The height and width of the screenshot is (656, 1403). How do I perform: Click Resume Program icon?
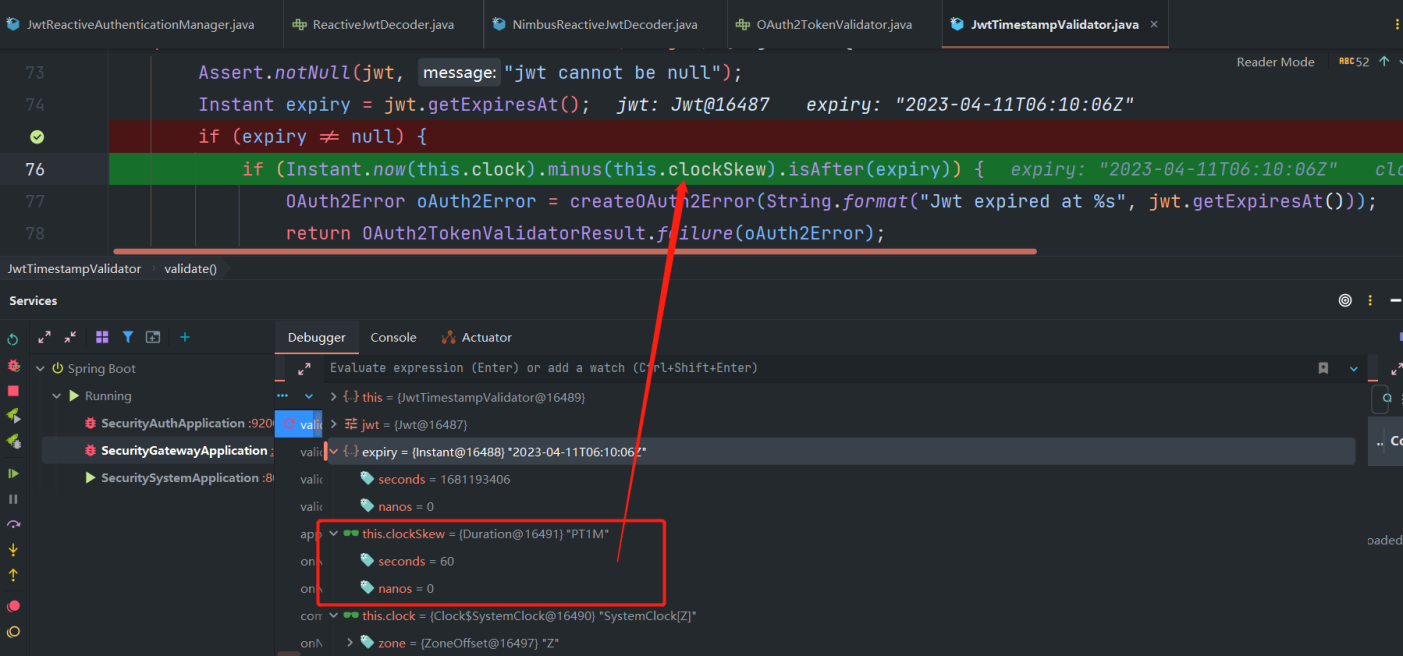pos(13,473)
